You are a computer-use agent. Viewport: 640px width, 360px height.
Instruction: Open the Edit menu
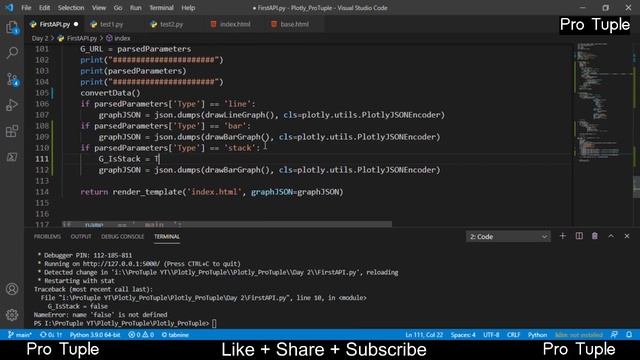(44, 8)
